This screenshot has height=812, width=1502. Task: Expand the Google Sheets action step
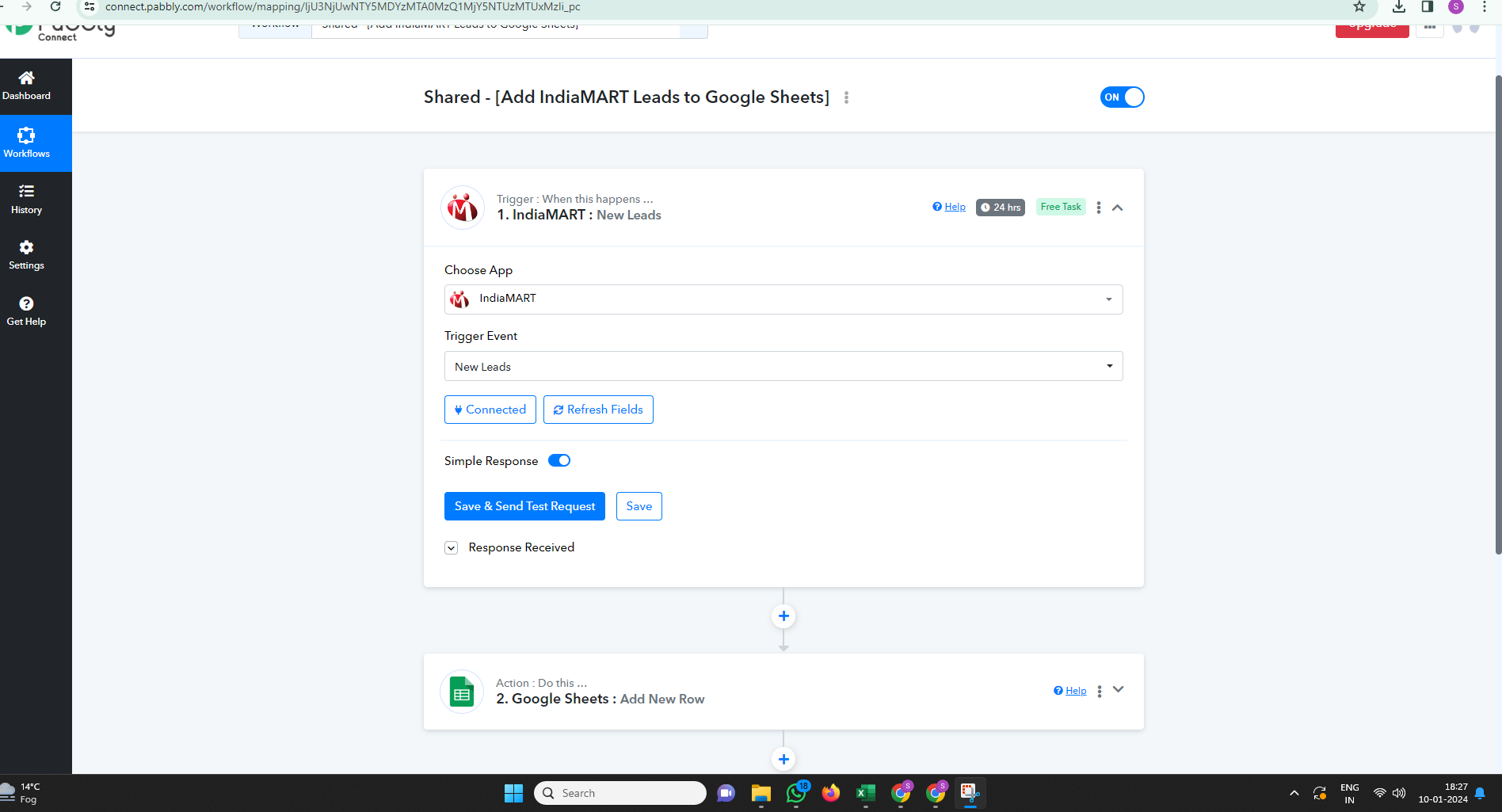(x=1119, y=690)
